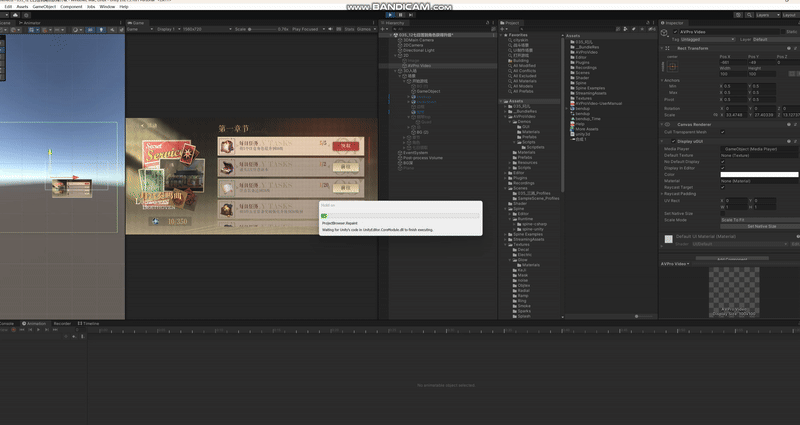Select the Inspector panel tab
The height and width of the screenshot is (425, 800).
tap(672, 23)
